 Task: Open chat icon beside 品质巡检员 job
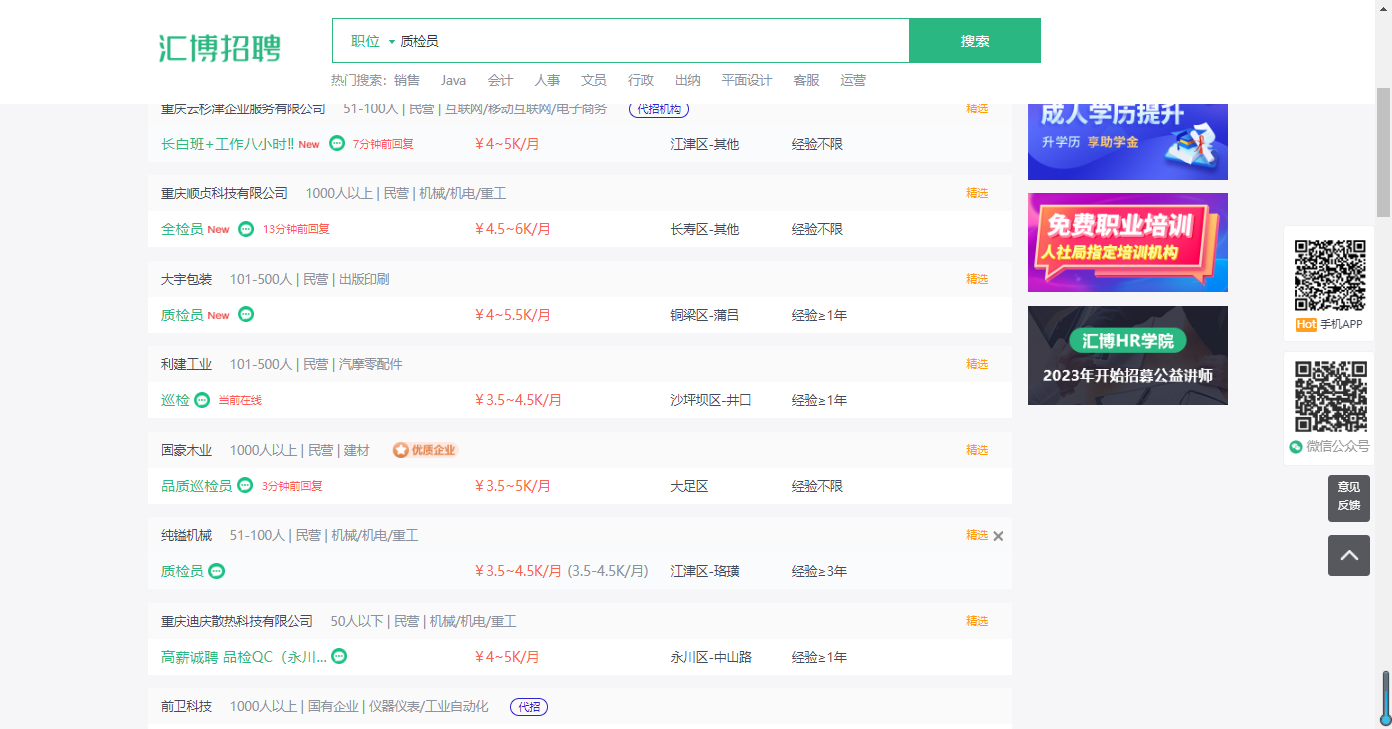245,485
